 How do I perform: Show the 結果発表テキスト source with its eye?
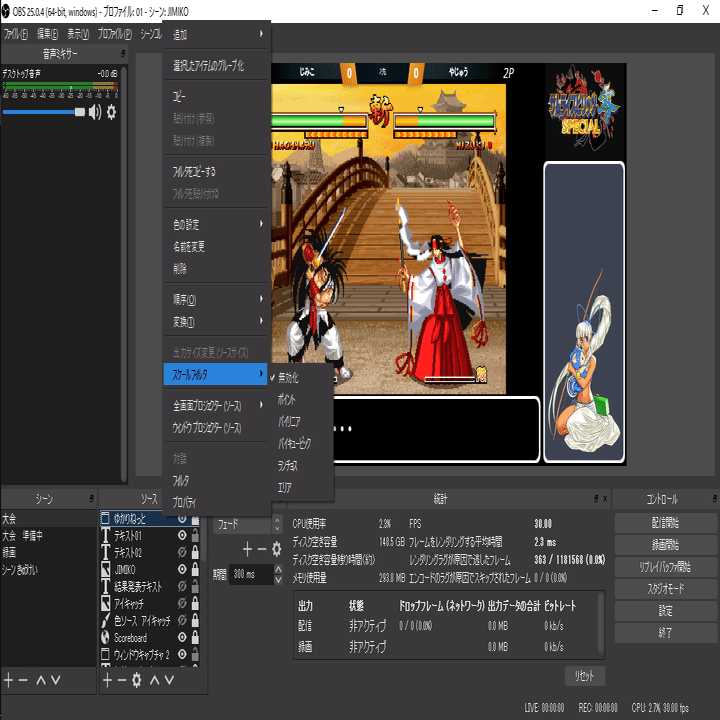pos(182,586)
